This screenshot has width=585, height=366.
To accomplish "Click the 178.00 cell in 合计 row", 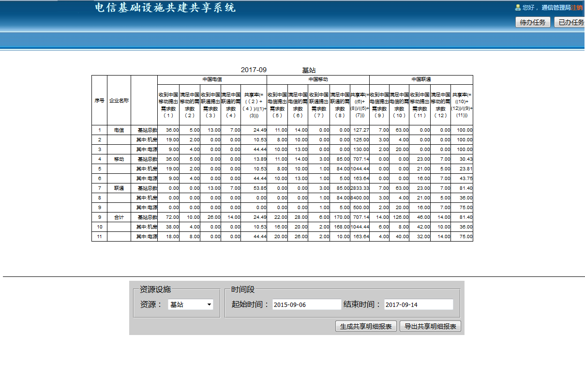I will 340,218.
